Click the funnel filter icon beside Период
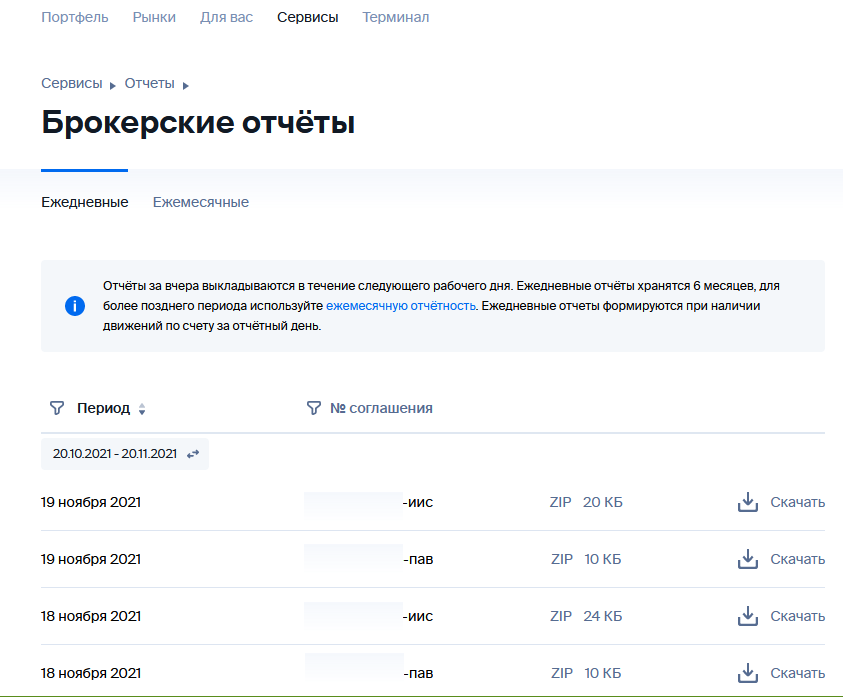 (x=57, y=408)
